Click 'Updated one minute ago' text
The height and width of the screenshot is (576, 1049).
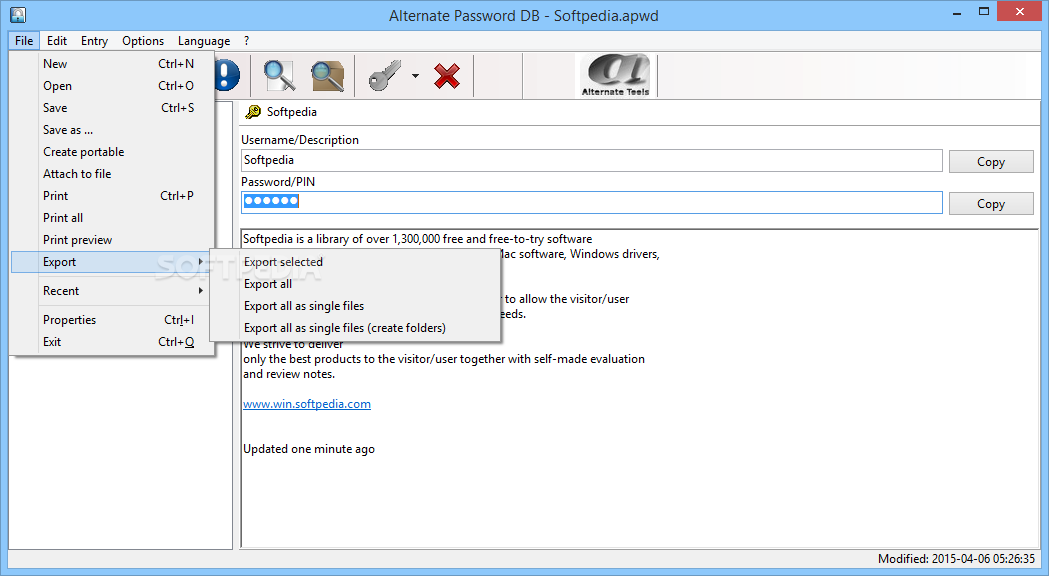click(308, 450)
